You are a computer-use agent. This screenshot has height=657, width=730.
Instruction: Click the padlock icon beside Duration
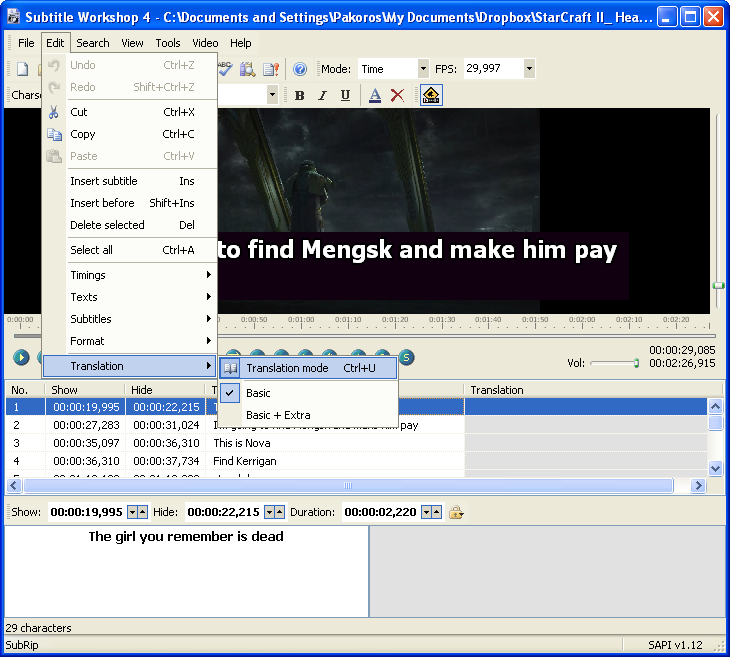click(456, 512)
